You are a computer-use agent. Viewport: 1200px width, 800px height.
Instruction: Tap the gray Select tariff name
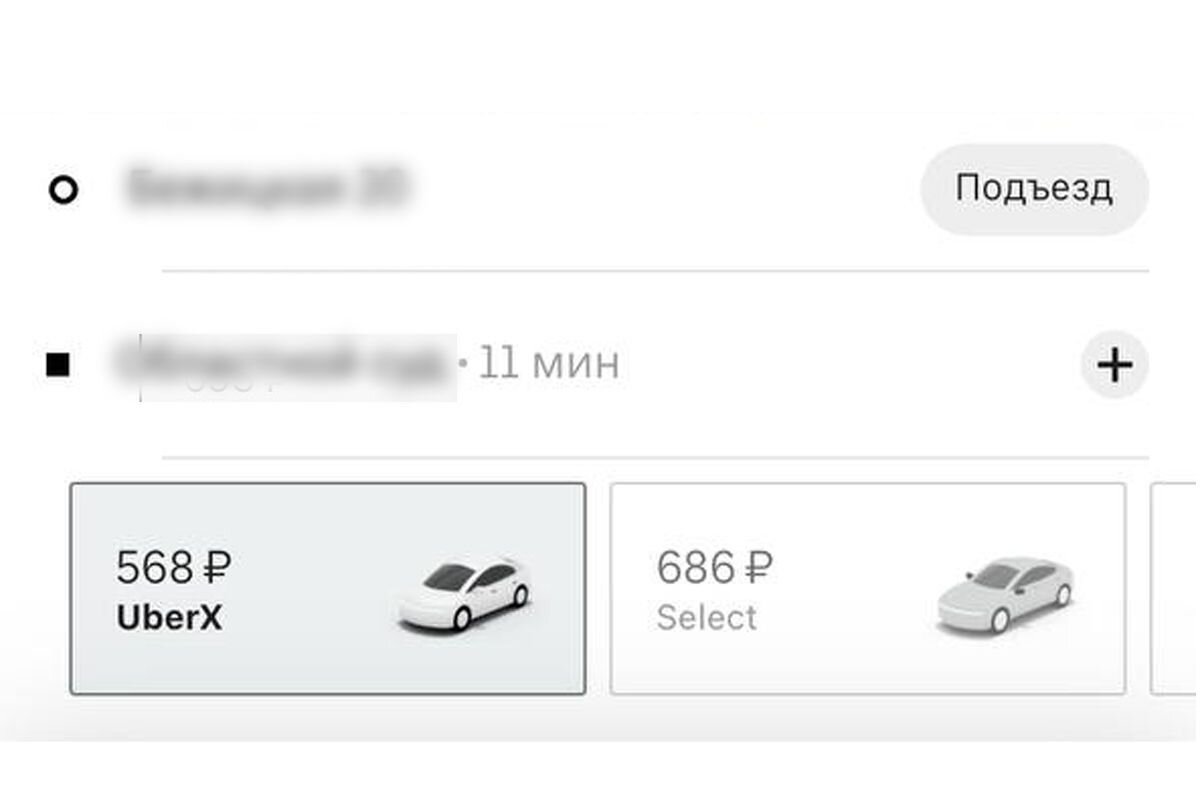706,618
